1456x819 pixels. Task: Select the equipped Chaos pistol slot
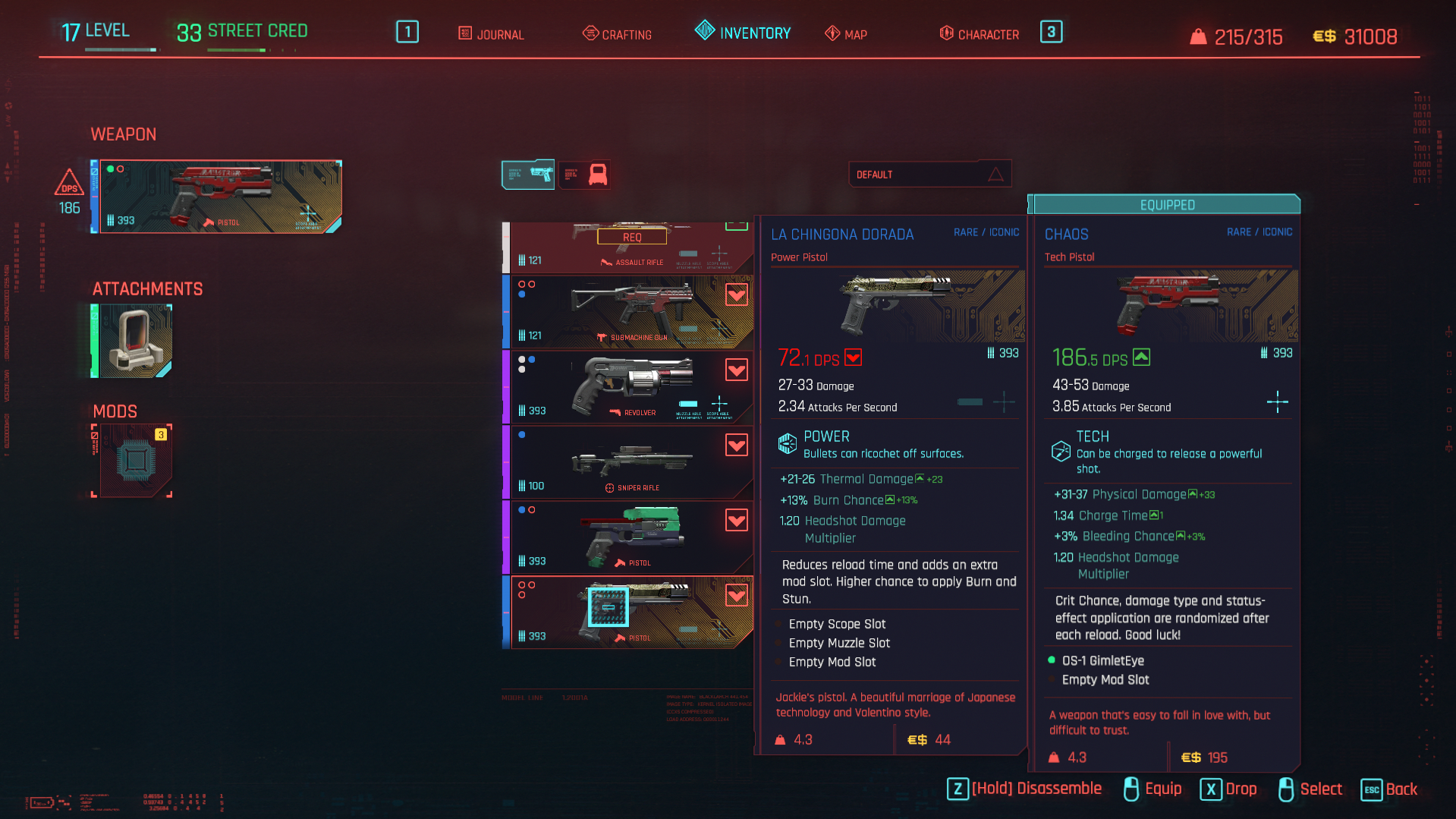[x=220, y=197]
